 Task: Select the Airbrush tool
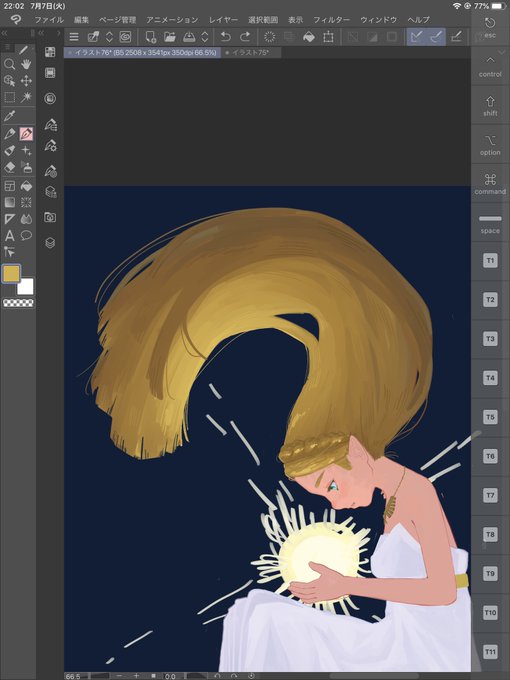(x=10, y=150)
